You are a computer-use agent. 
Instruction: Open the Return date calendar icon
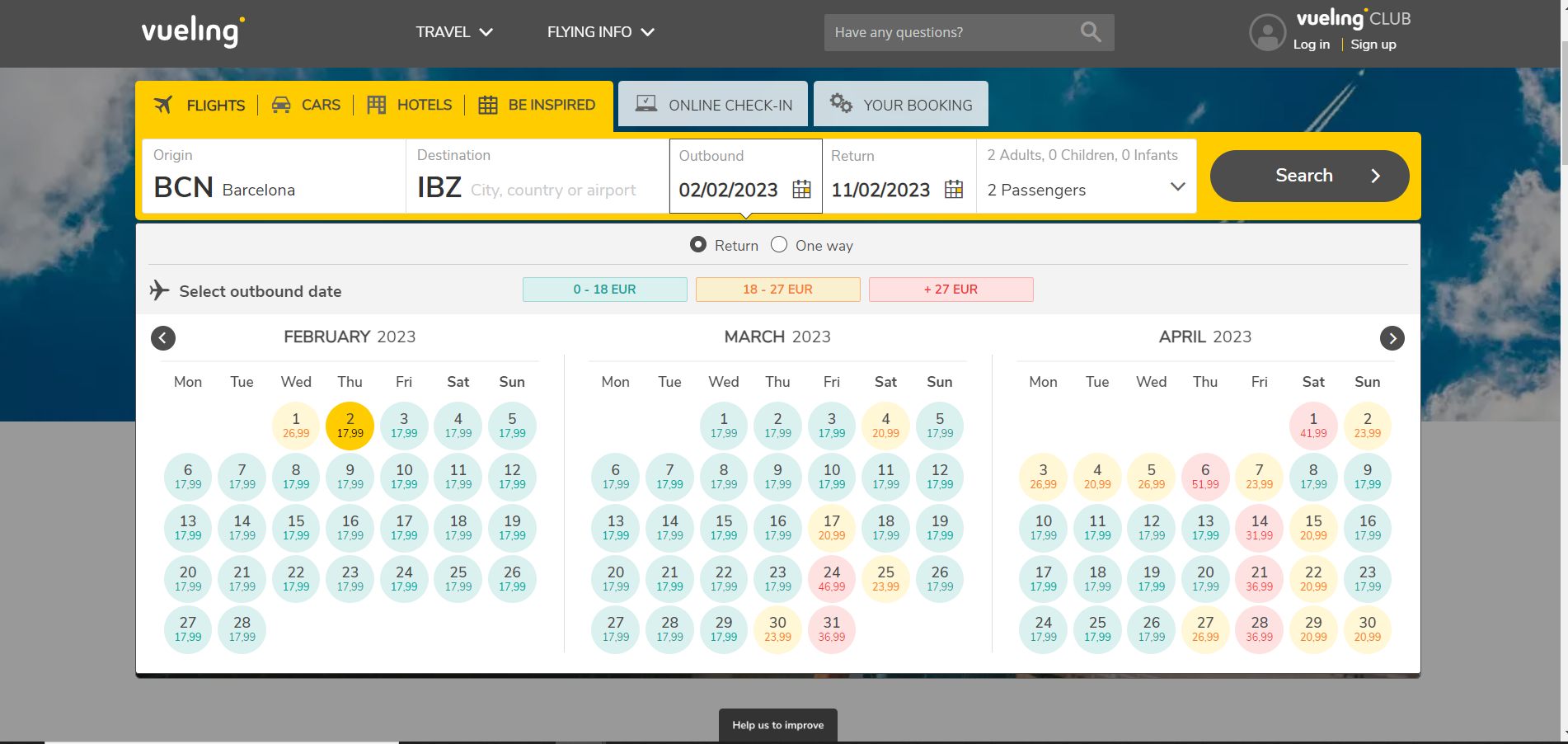coord(953,190)
